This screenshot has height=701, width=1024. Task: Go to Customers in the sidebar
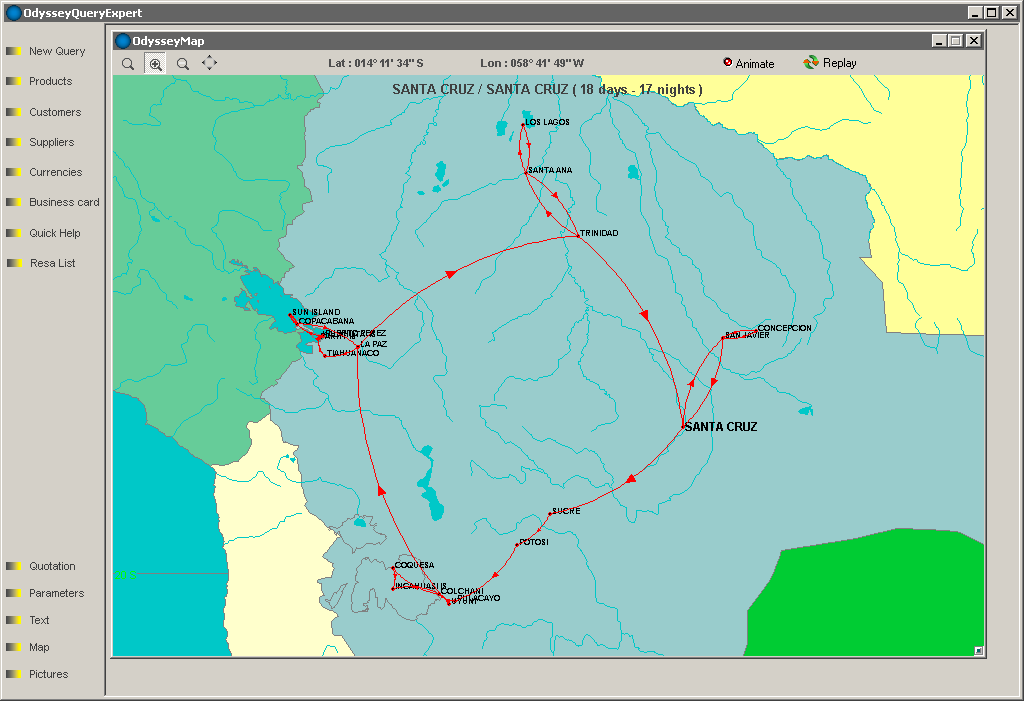54,112
